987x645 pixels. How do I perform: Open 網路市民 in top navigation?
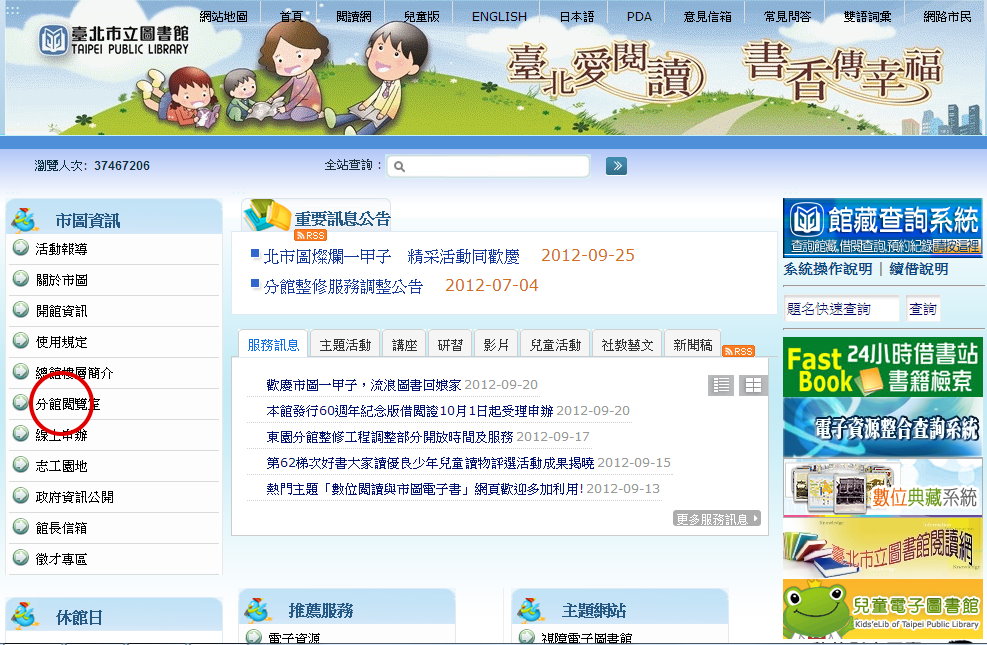947,16
